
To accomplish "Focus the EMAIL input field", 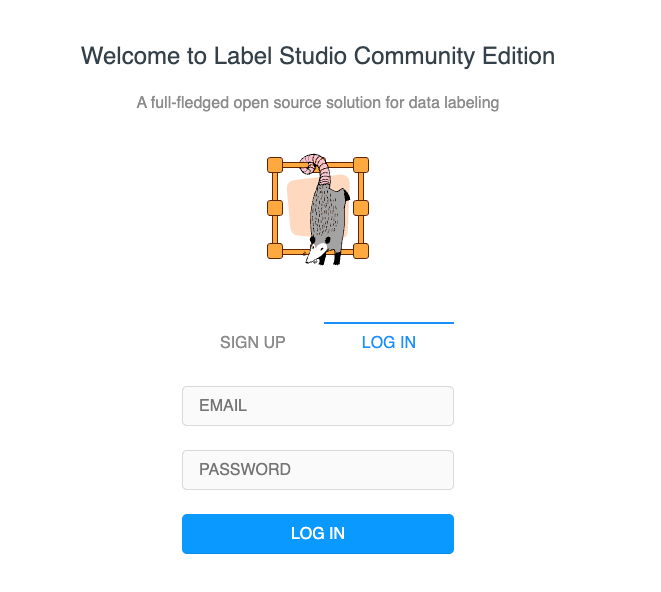I will (318, 406).
